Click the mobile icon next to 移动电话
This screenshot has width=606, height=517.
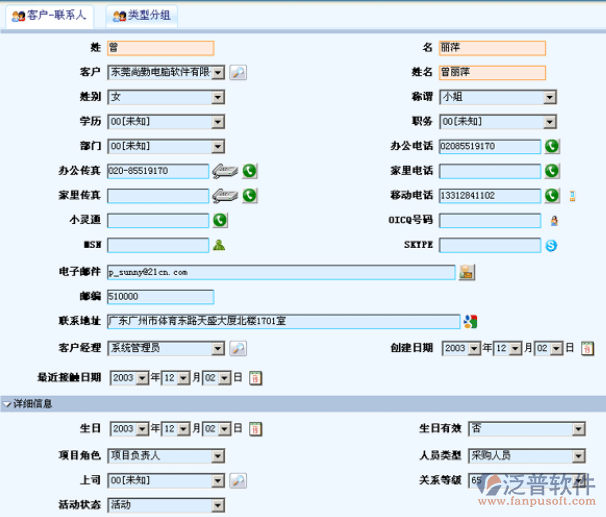pos(572,196)
